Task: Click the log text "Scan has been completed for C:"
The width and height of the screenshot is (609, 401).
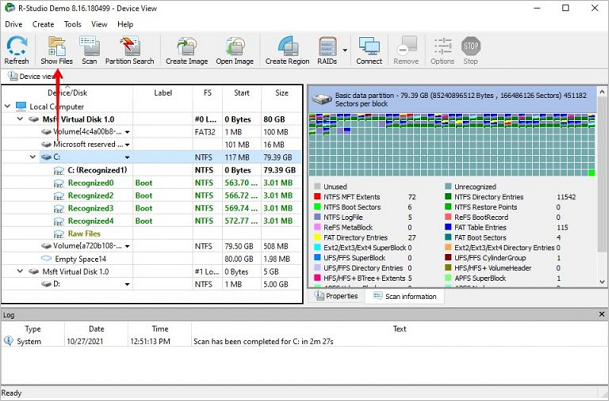Action: tap(245, 342)
